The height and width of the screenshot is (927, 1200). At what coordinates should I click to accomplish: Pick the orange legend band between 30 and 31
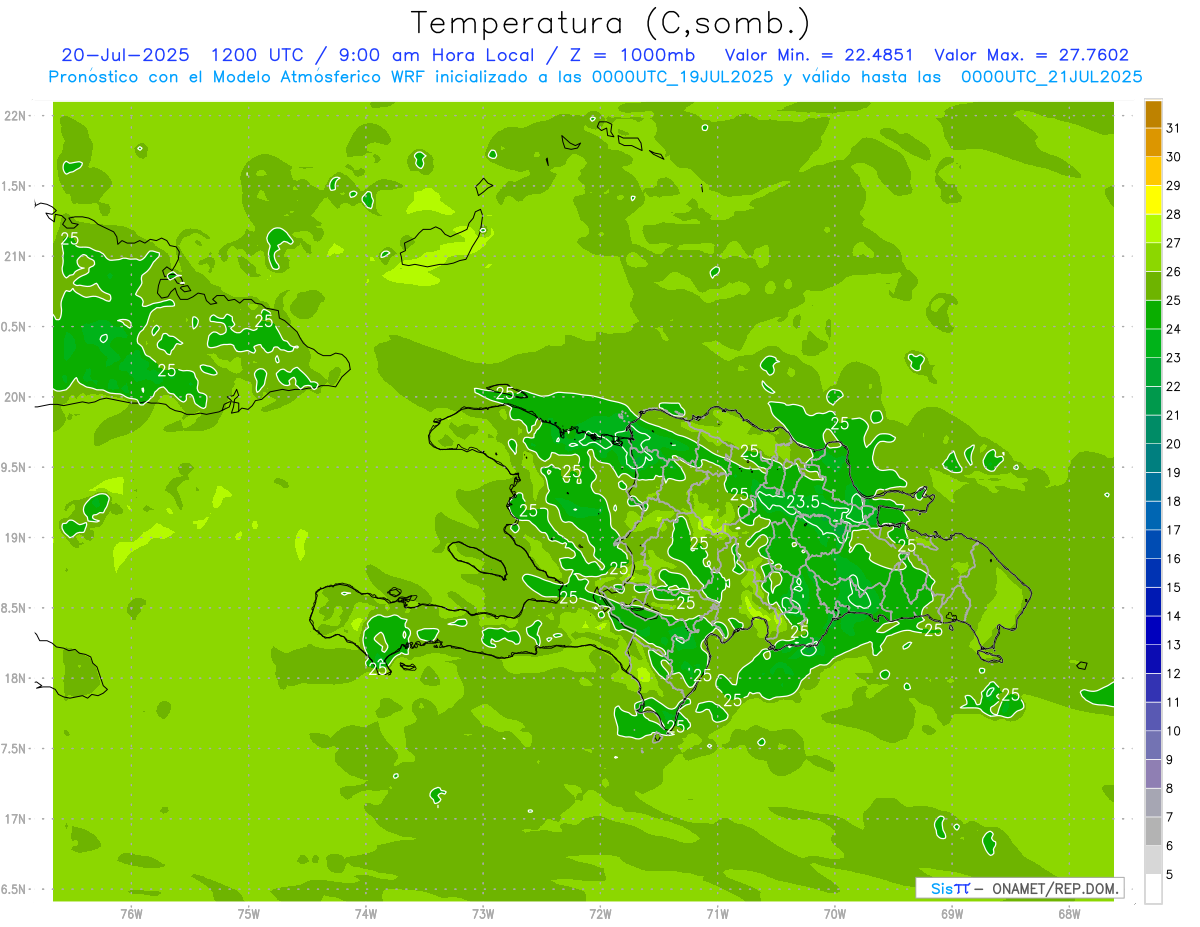pyautogui.click(x=1153, y=143)
